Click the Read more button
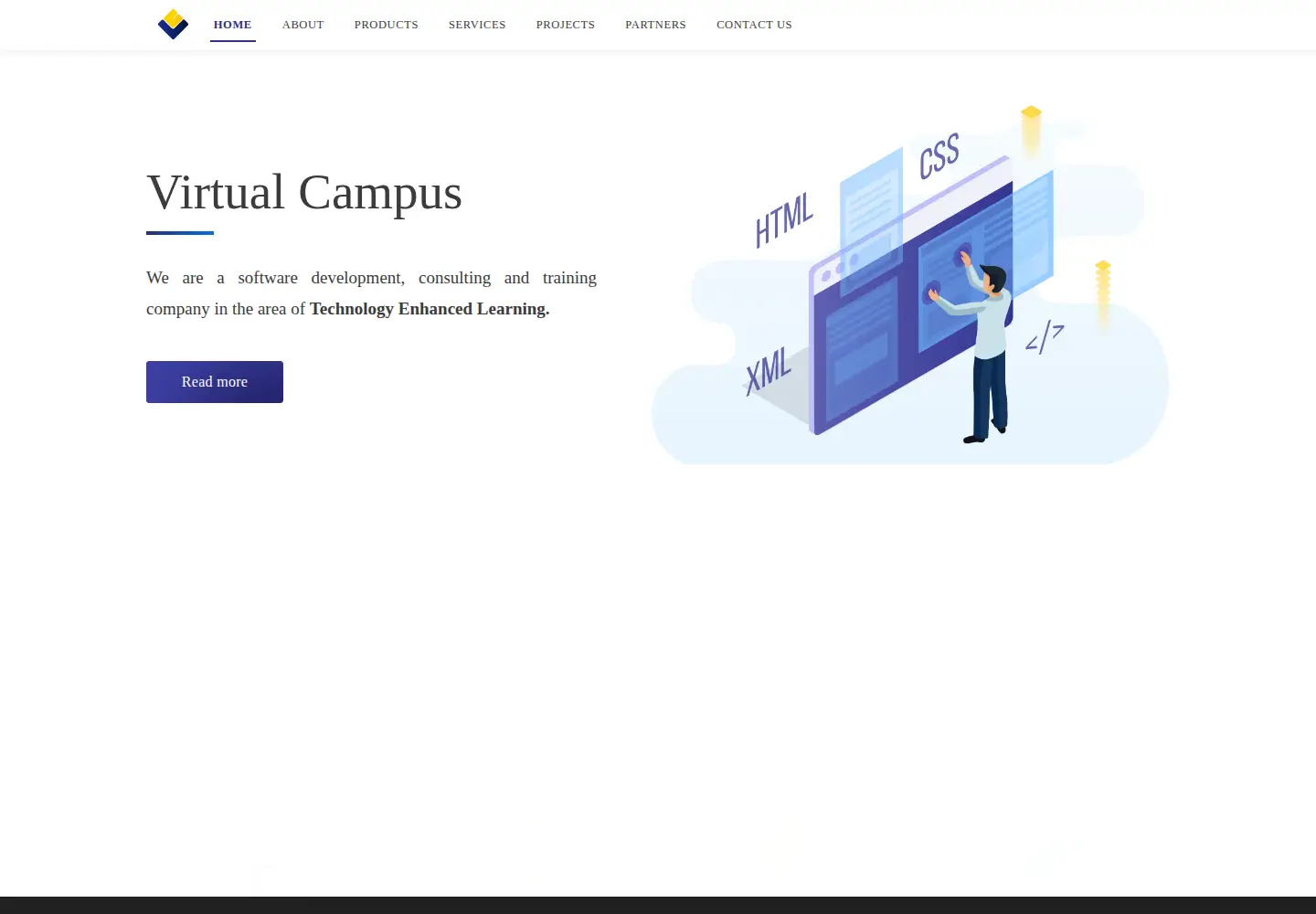 pos(215,382)
